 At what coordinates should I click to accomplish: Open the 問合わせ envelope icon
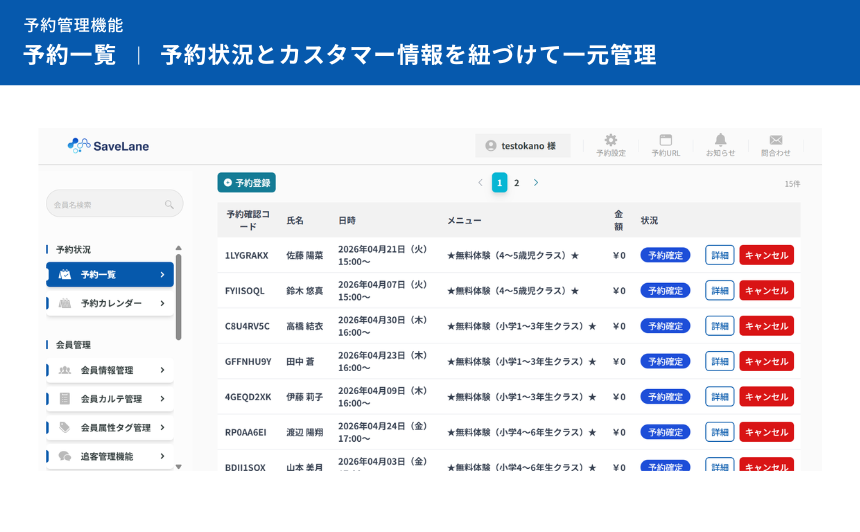(x=776, y=140)
